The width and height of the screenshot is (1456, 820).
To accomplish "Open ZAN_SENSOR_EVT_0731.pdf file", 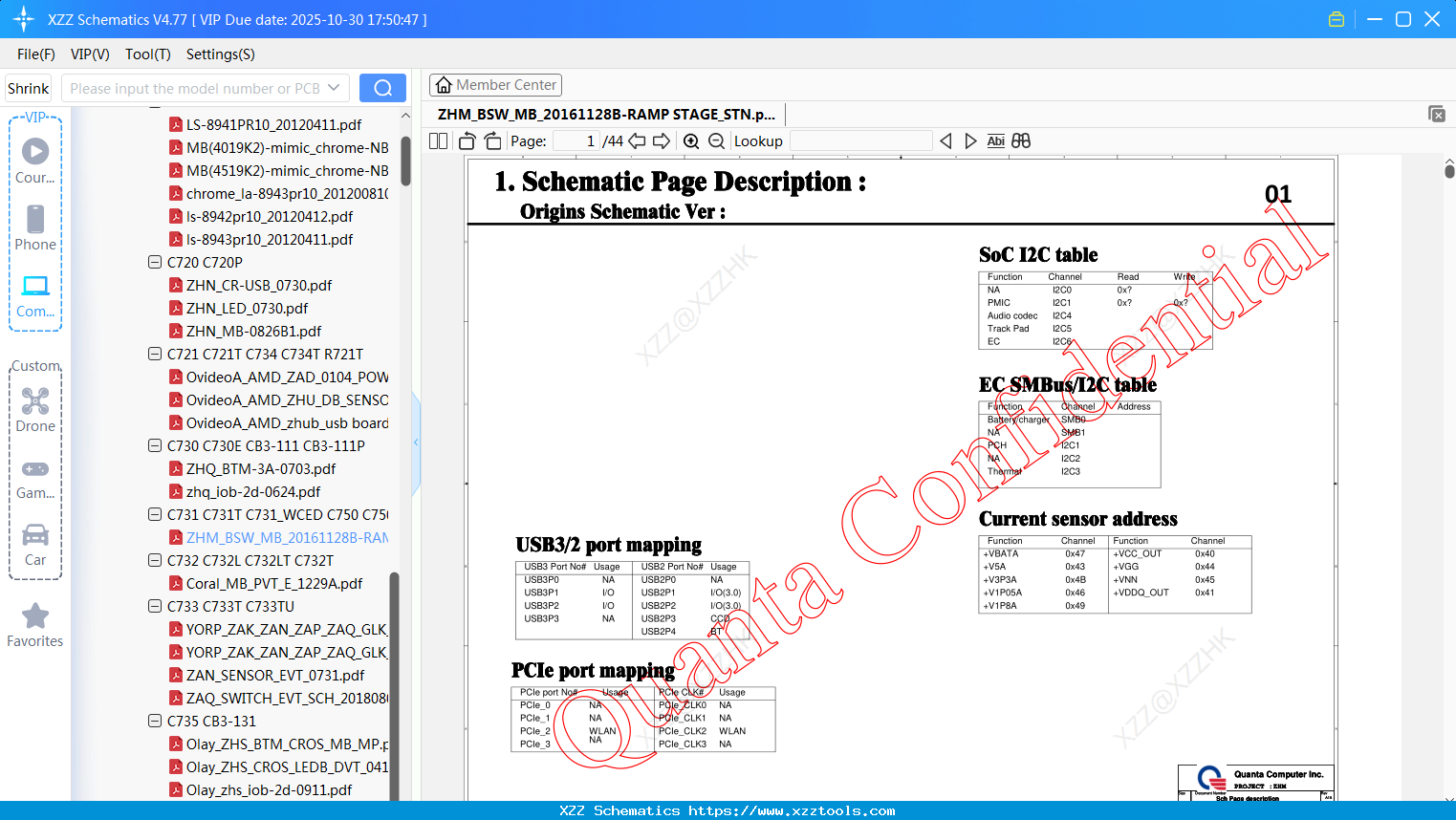I will point(275,675).
